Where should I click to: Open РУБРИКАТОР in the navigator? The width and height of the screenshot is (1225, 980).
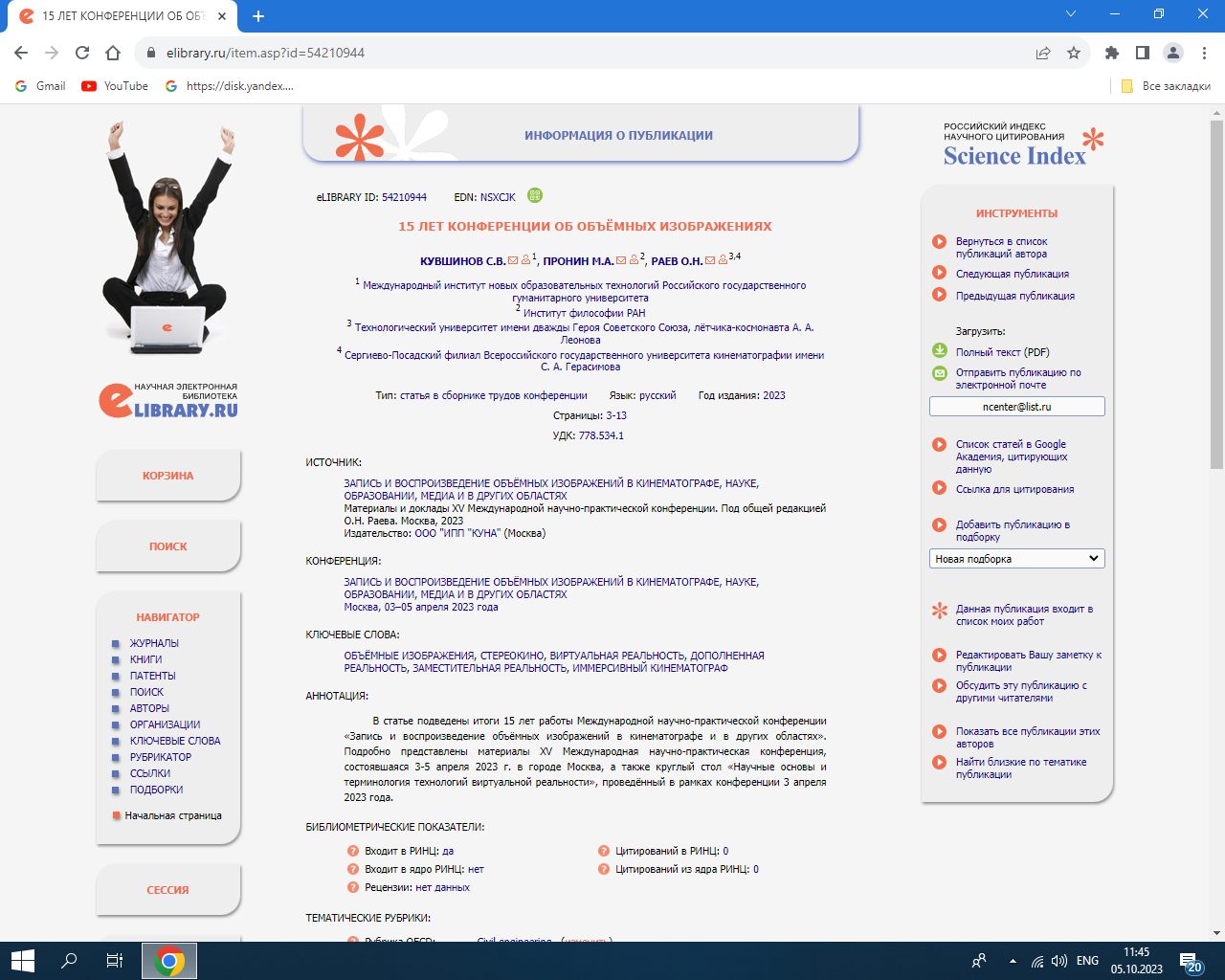[x=161, y=757]
